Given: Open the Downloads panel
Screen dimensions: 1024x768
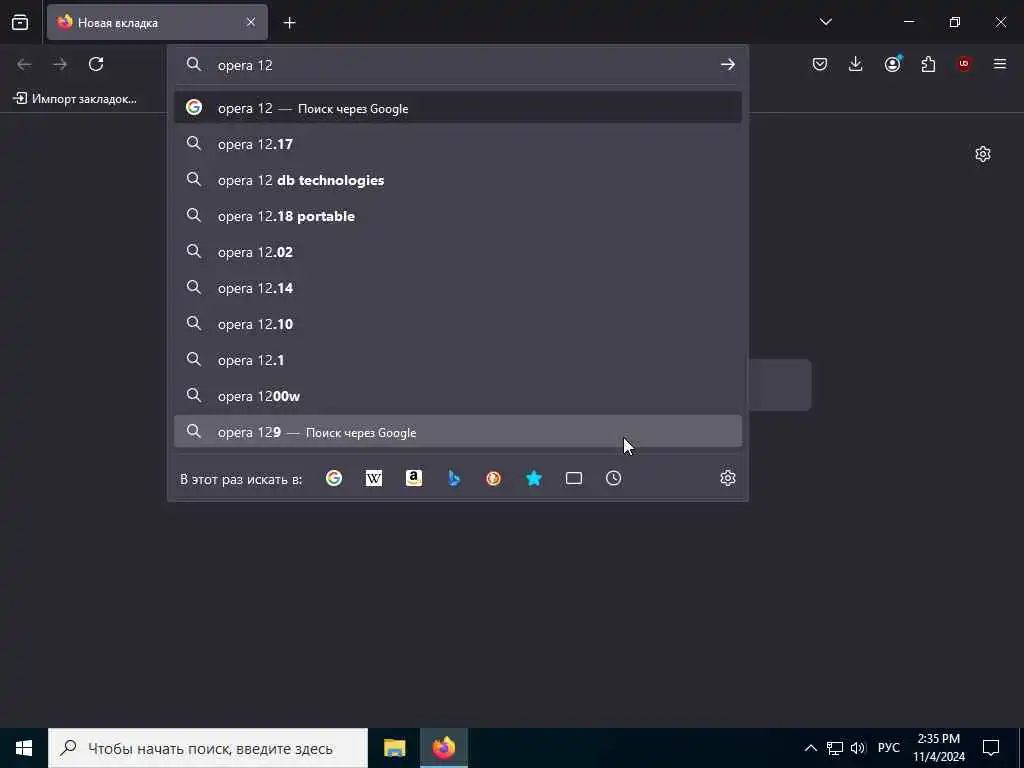Looking at the screenshot, I should (x=856, y=64).
